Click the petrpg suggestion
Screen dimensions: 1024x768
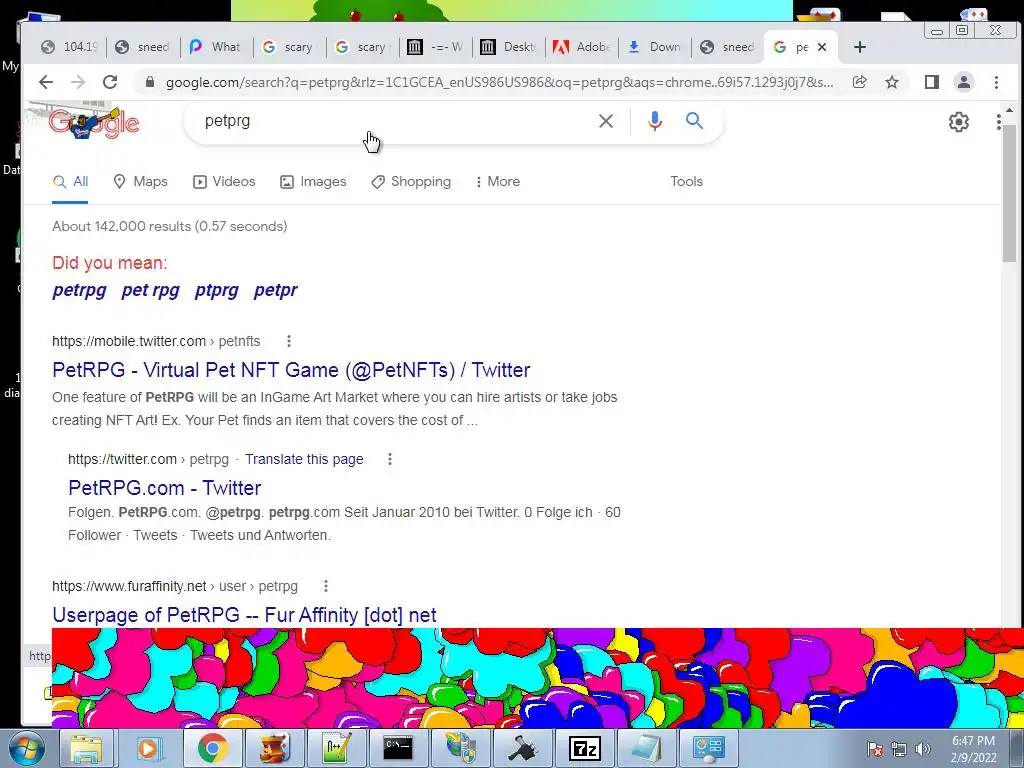[79, 290]
